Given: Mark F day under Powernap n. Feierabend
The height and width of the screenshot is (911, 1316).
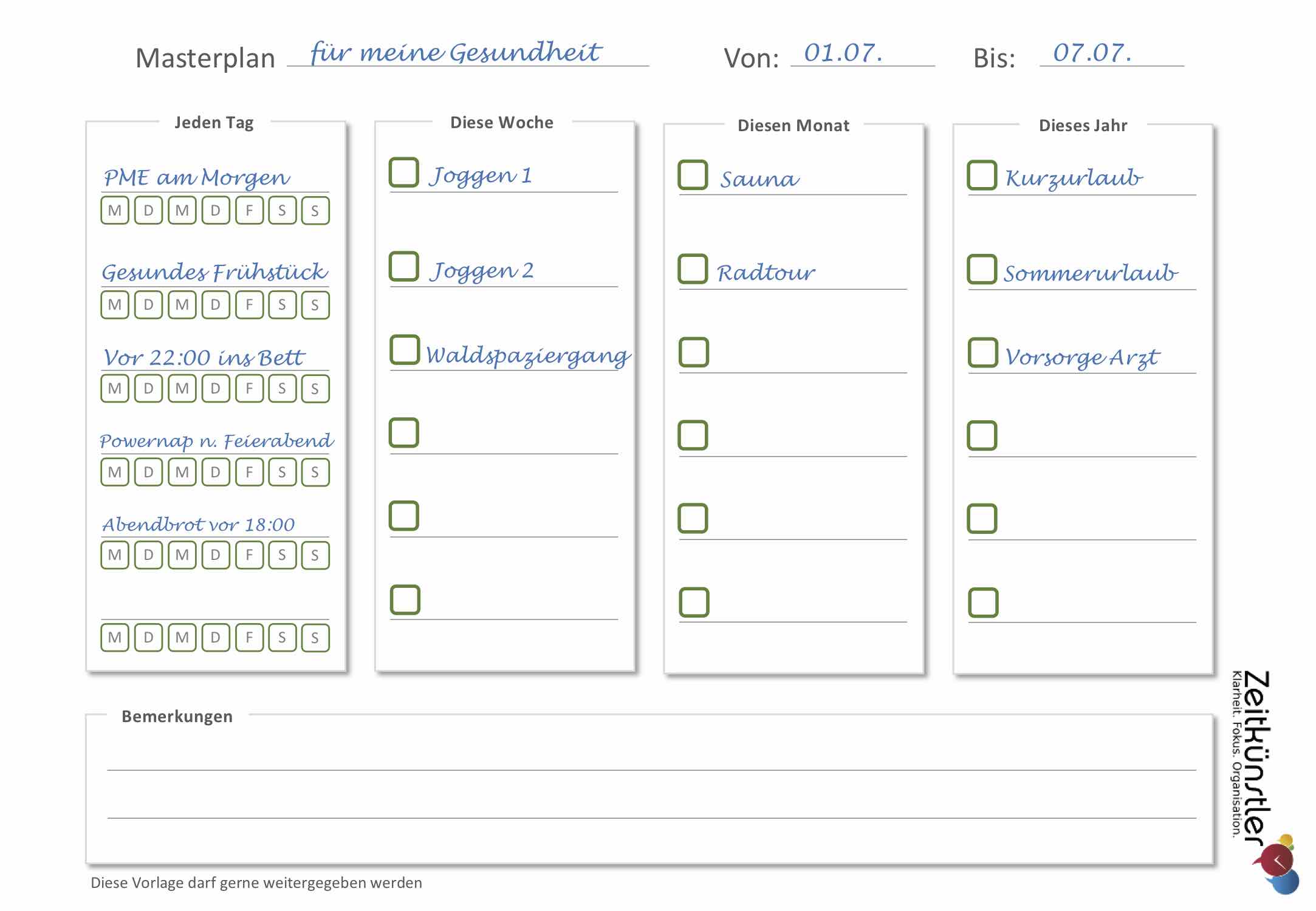Looking at the screenshot, I should click(249, 473).
